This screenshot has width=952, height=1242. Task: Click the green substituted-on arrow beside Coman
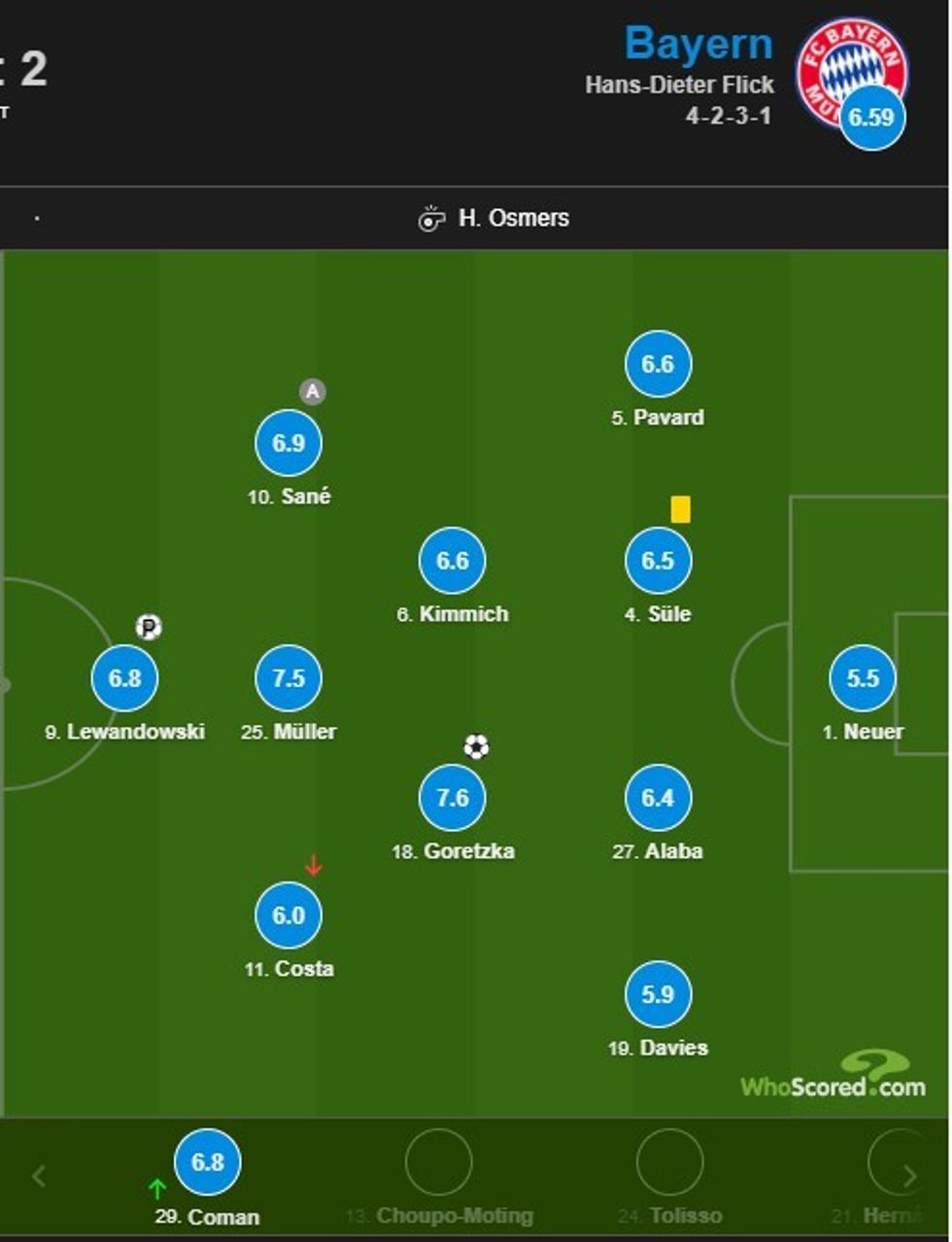pyautogui.click(x=157, y=1188)
